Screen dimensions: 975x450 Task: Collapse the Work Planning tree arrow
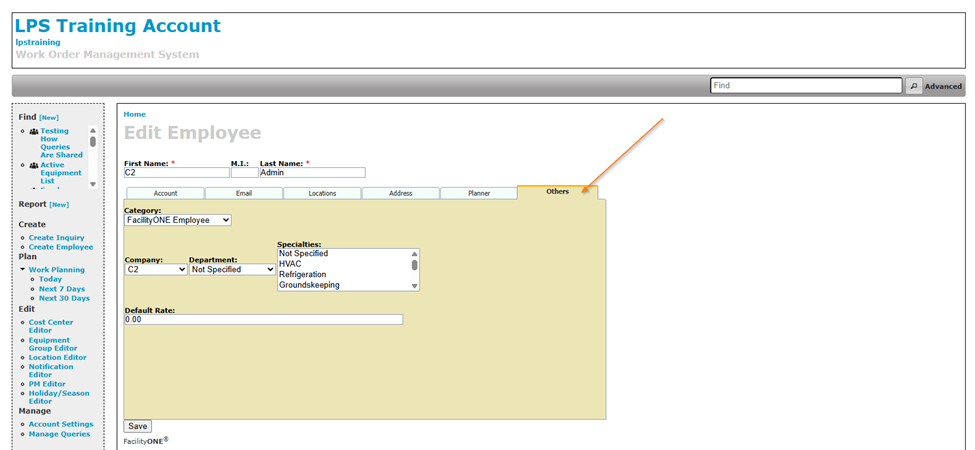pyautogui.click(x=22, y=270)
